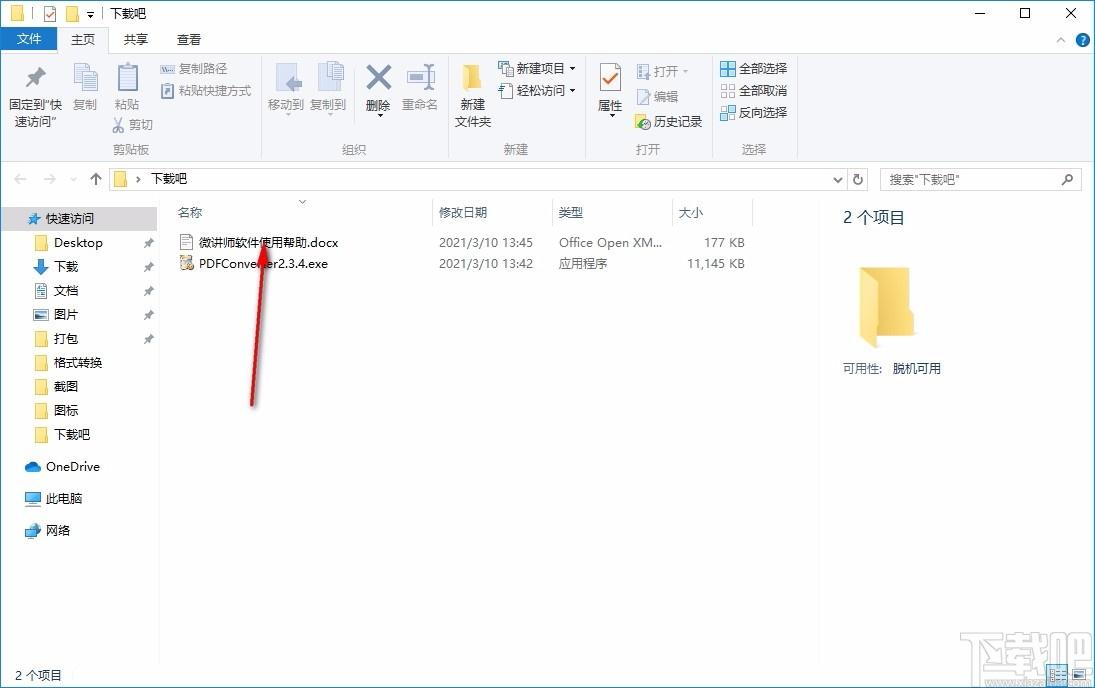
Task: Open the Copy to (复制到) menu
Action: [x=328, y=88]
